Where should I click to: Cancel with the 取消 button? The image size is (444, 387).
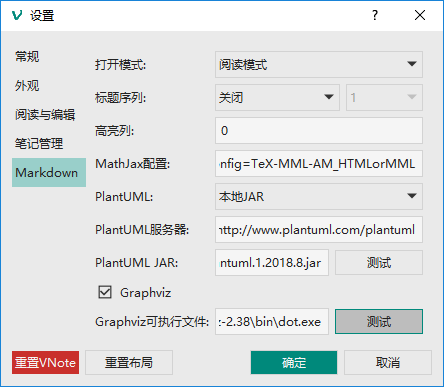point(388,362)
